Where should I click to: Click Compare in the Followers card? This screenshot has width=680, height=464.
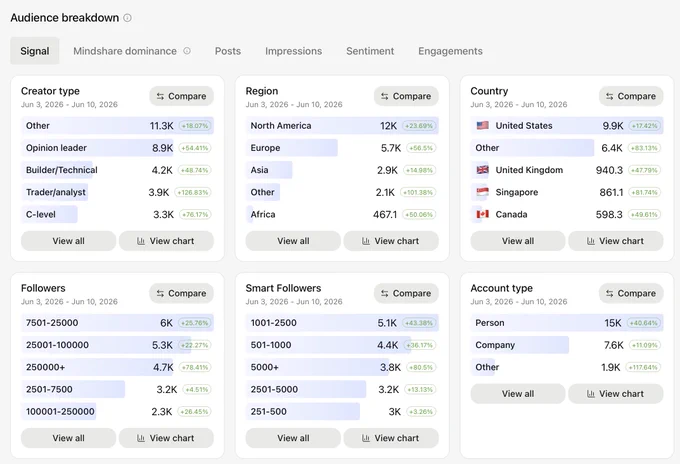pos(181,293)
